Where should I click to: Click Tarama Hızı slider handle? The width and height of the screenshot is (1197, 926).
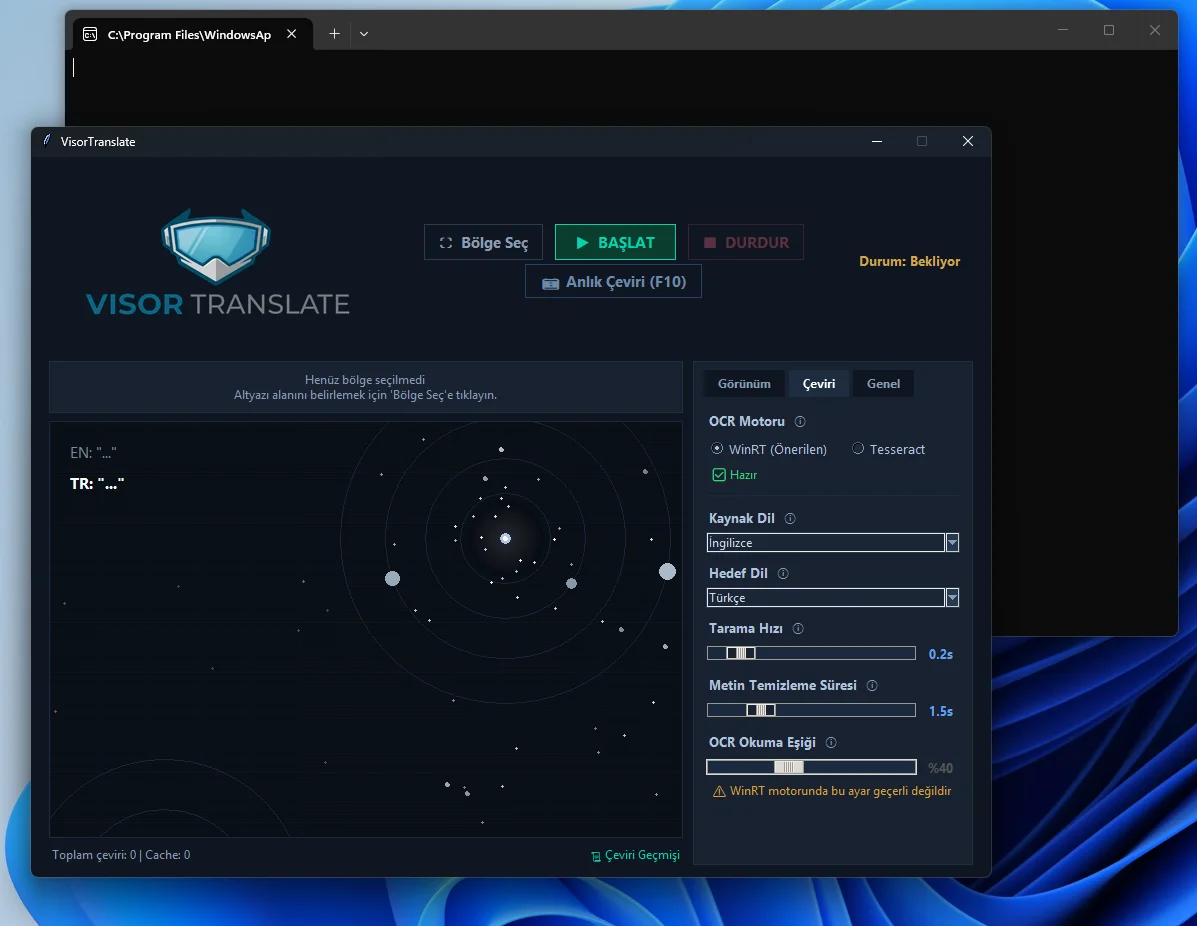[x=740, y=653]
